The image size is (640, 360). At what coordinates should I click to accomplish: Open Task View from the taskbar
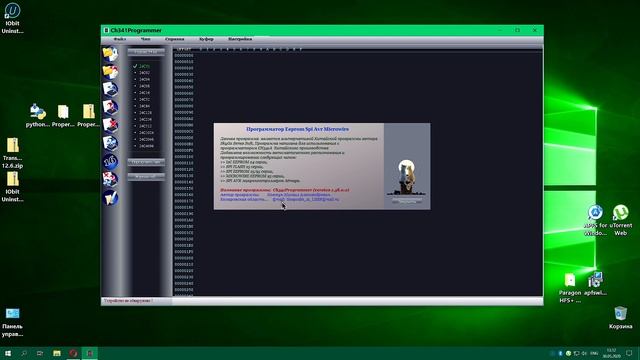tap(40, 353)
